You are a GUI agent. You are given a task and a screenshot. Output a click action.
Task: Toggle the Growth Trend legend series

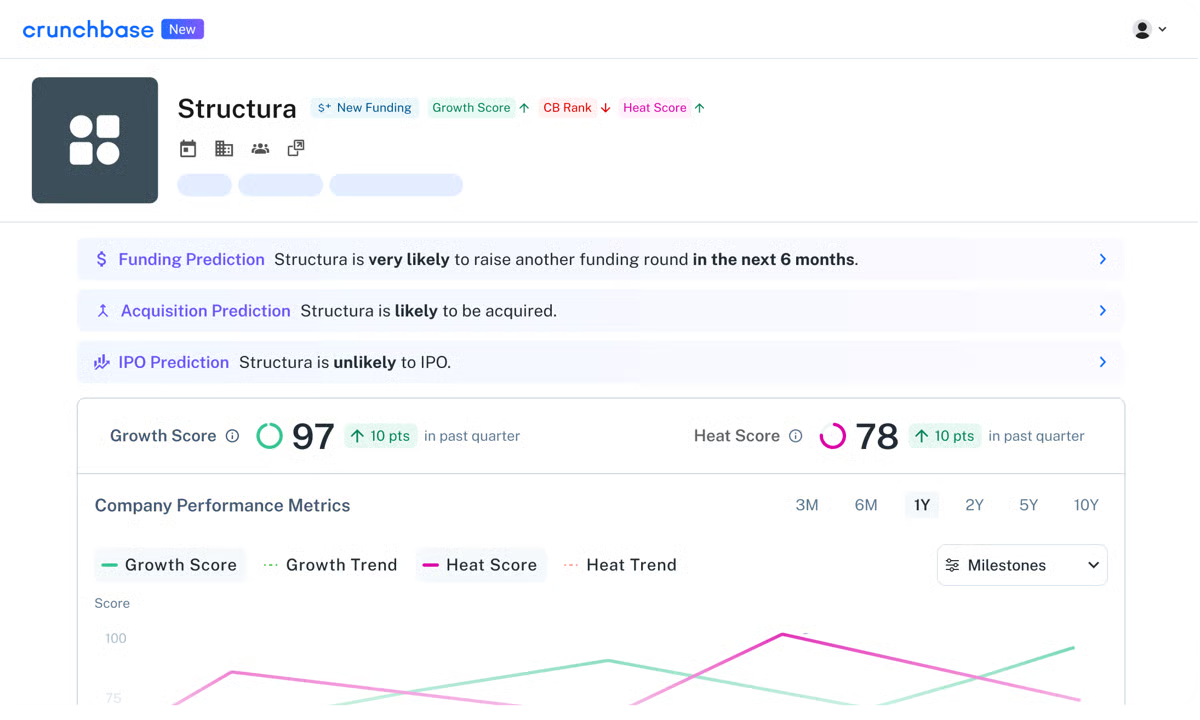pos(330,565)
